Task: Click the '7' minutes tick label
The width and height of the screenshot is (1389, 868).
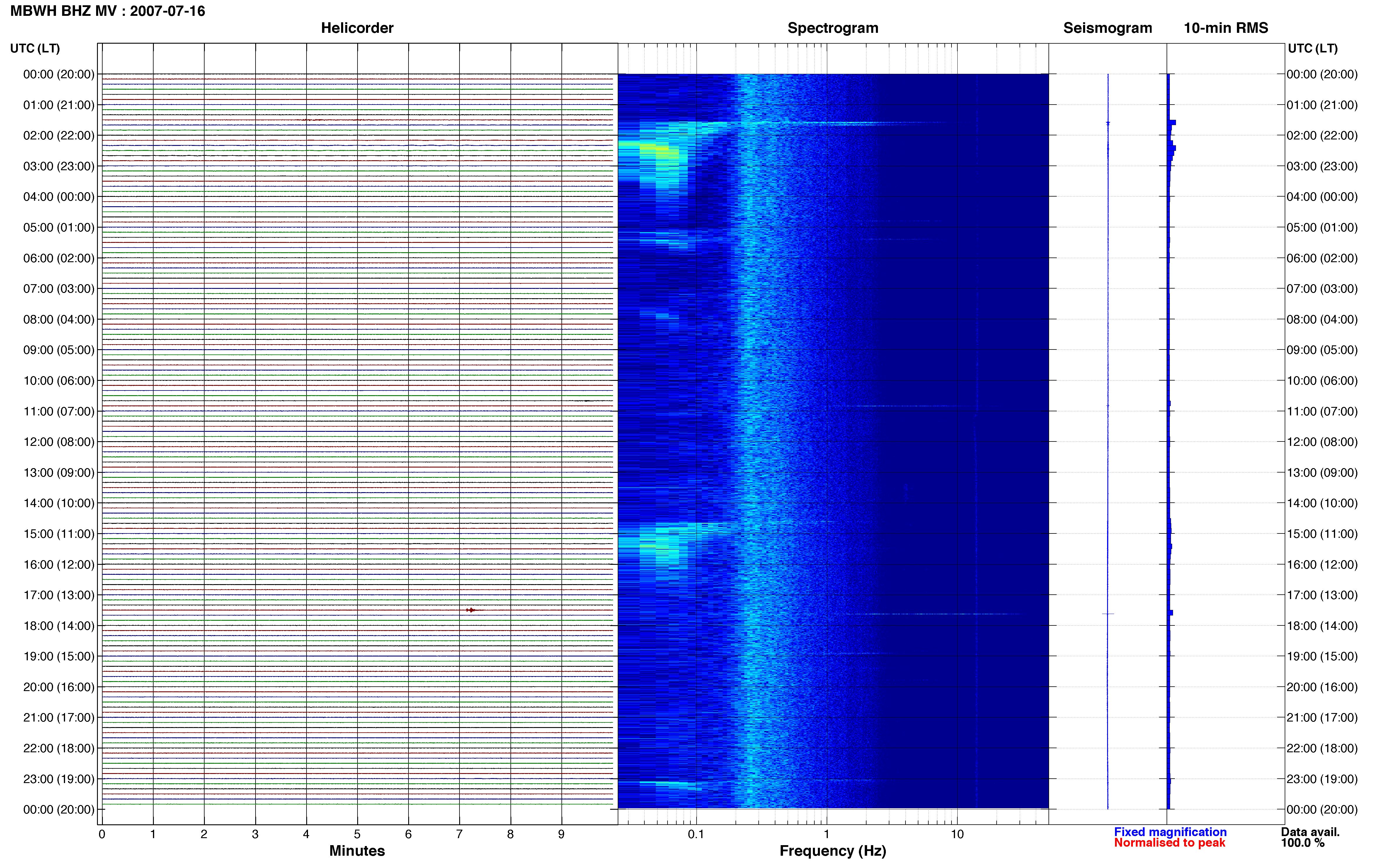Action: click(x=459, y=834)
